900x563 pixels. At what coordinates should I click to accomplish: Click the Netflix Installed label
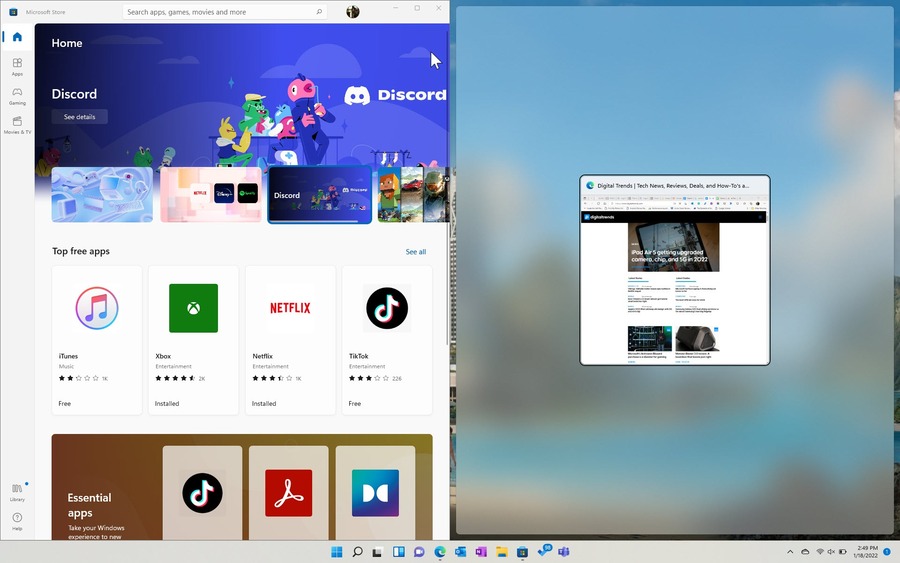click(x=264, y=403)
